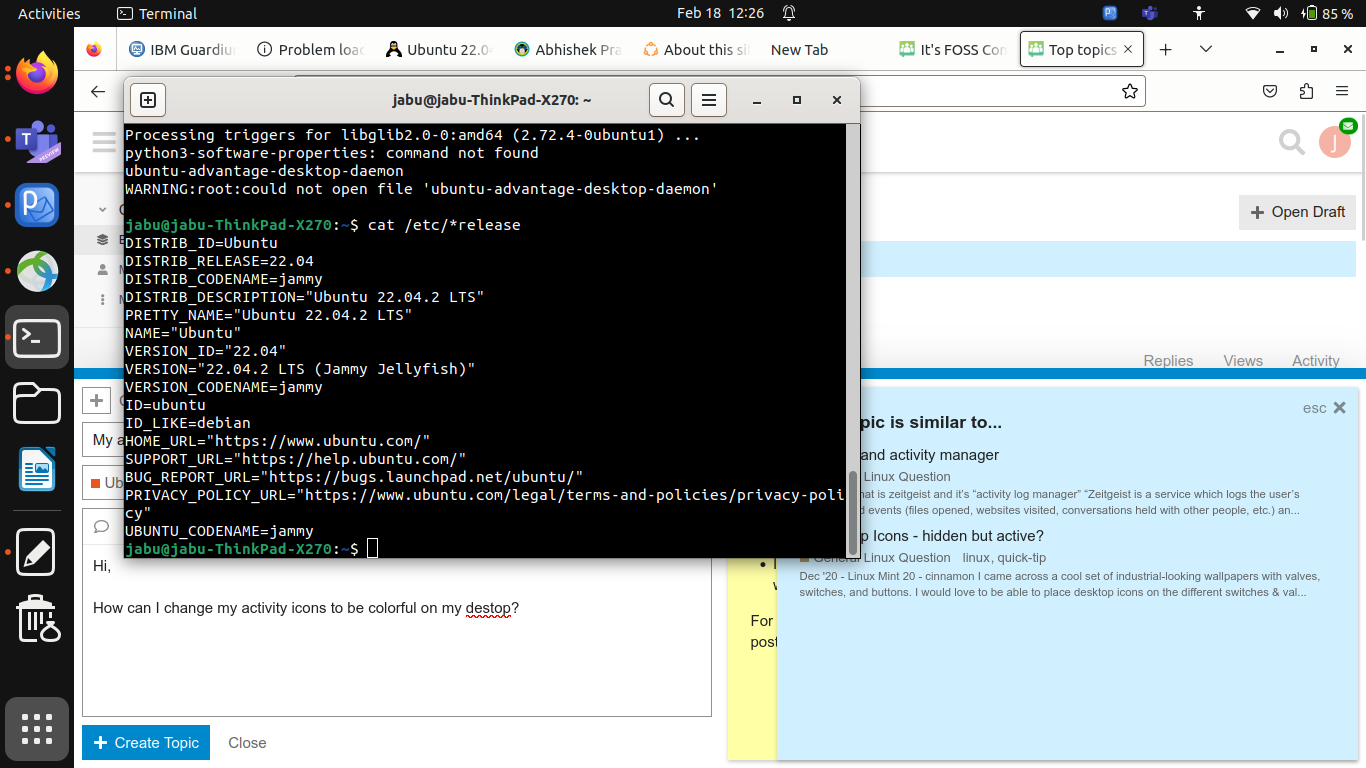This screenshot has width=1366, height=768.
Task: Open the J user avatar menu
Action: coord(1334,142)
